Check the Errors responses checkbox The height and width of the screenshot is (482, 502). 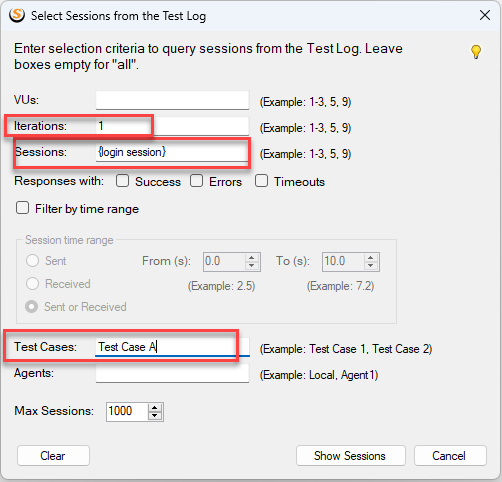tap(196, 181)
